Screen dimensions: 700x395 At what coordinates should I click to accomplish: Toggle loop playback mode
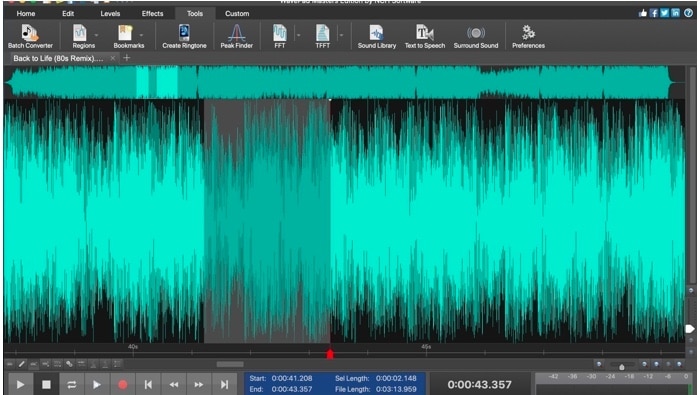(x=71, y=384)
